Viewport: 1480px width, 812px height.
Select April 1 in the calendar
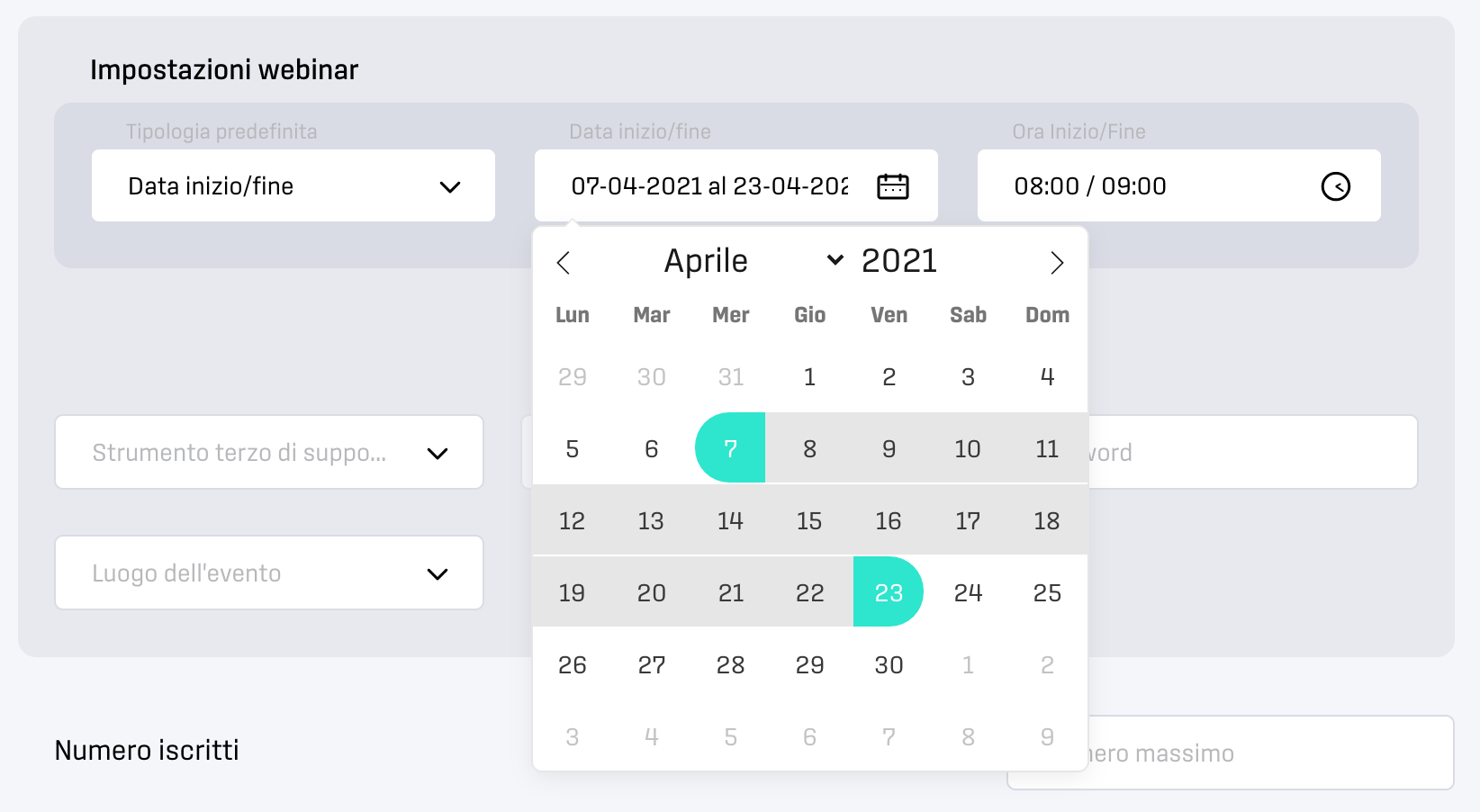coord(809,376)
